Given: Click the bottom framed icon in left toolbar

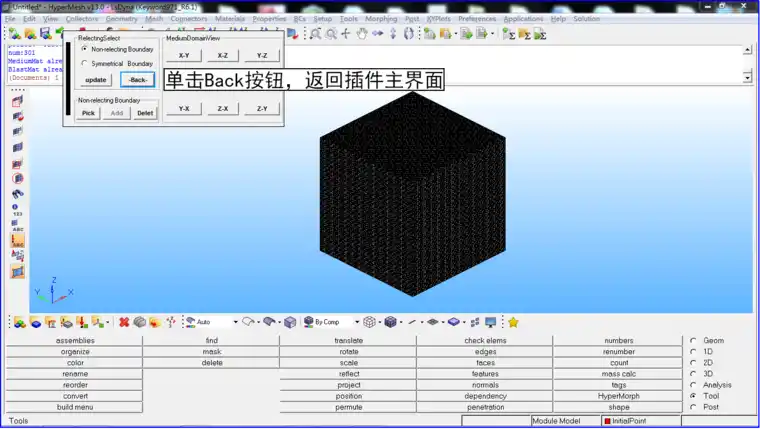Looking at the screenshot, I should coord(17,271).
